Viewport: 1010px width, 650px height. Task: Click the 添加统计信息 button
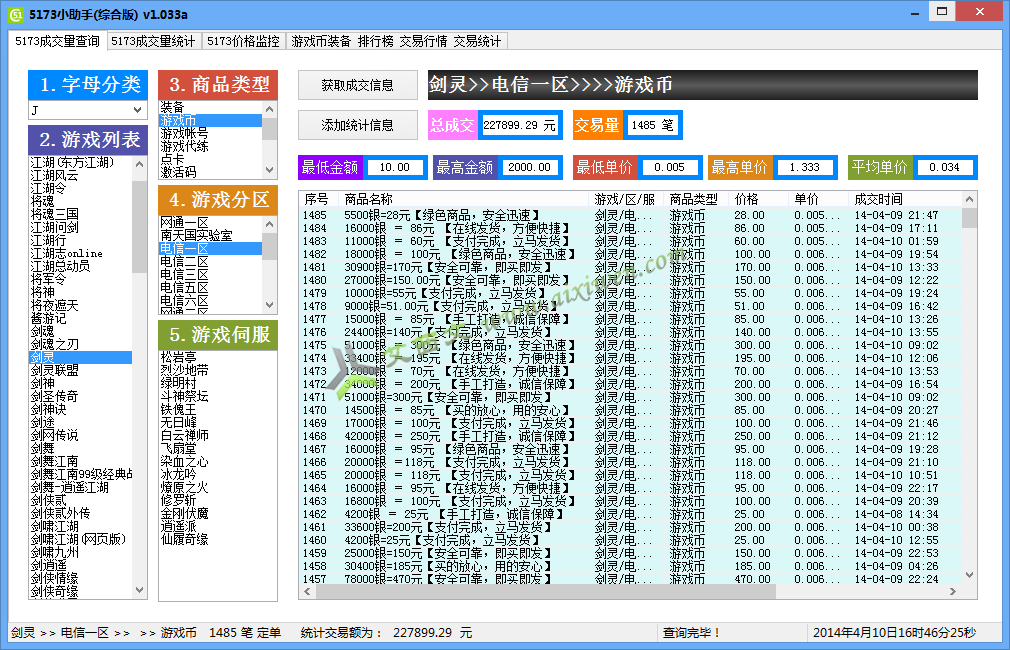point(357,125)
